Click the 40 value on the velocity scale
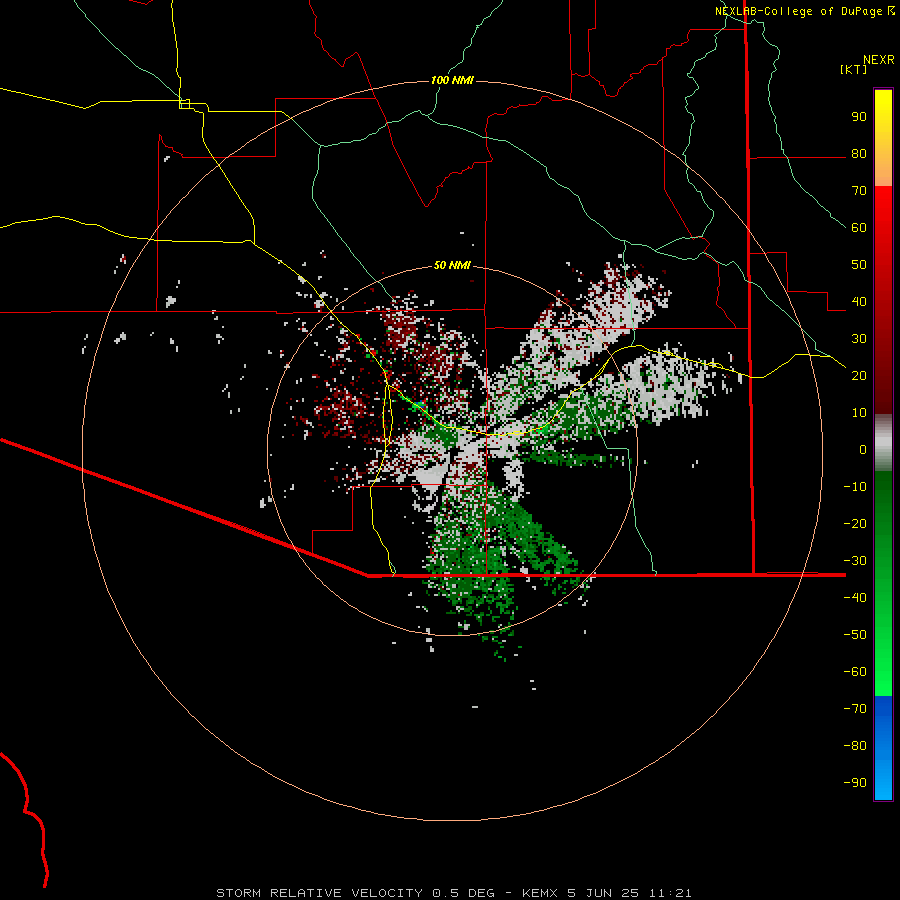 pyautogui.click(x=859, y=302)
